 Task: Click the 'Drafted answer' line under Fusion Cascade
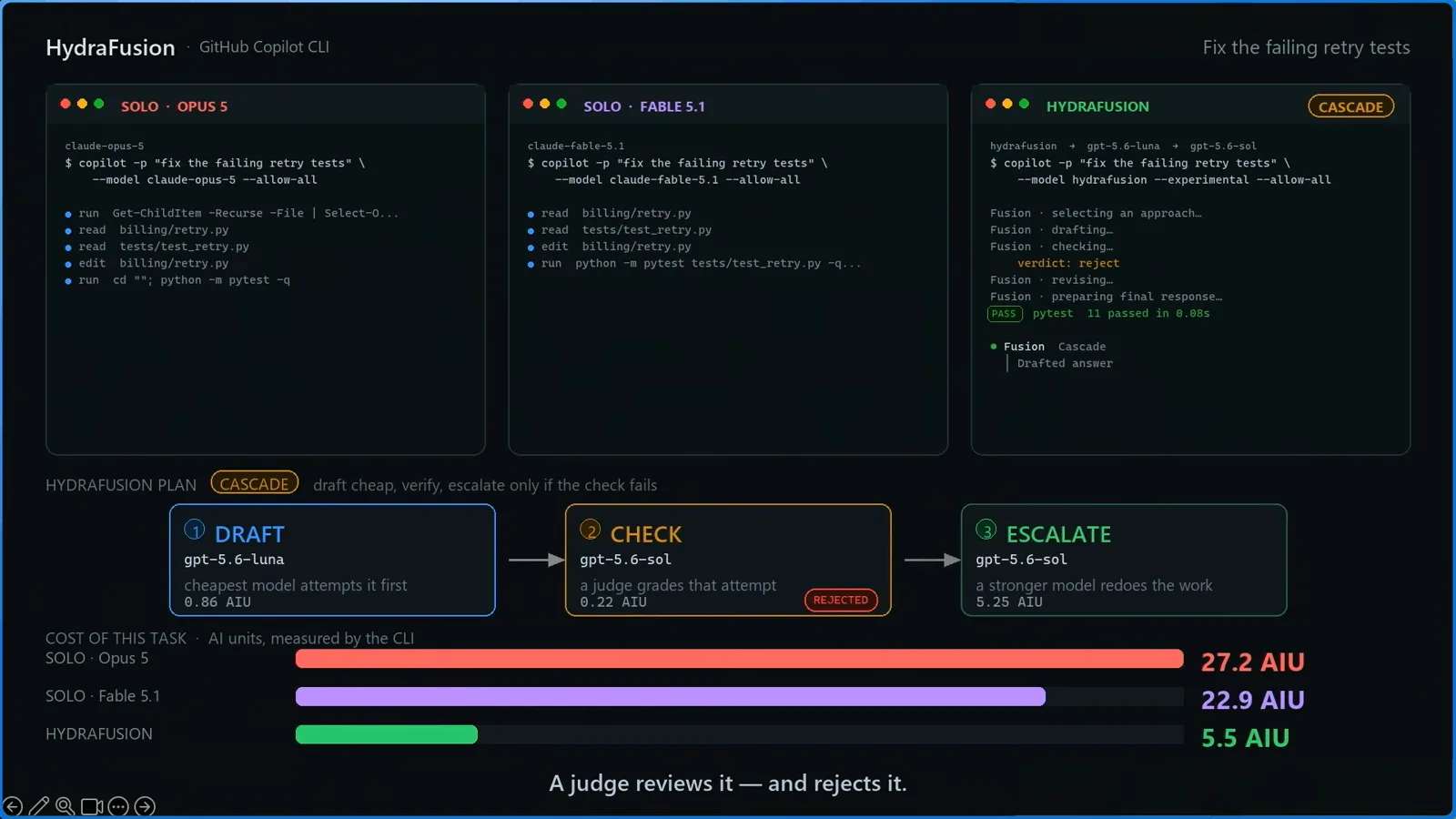click(x=1065, y=363)
